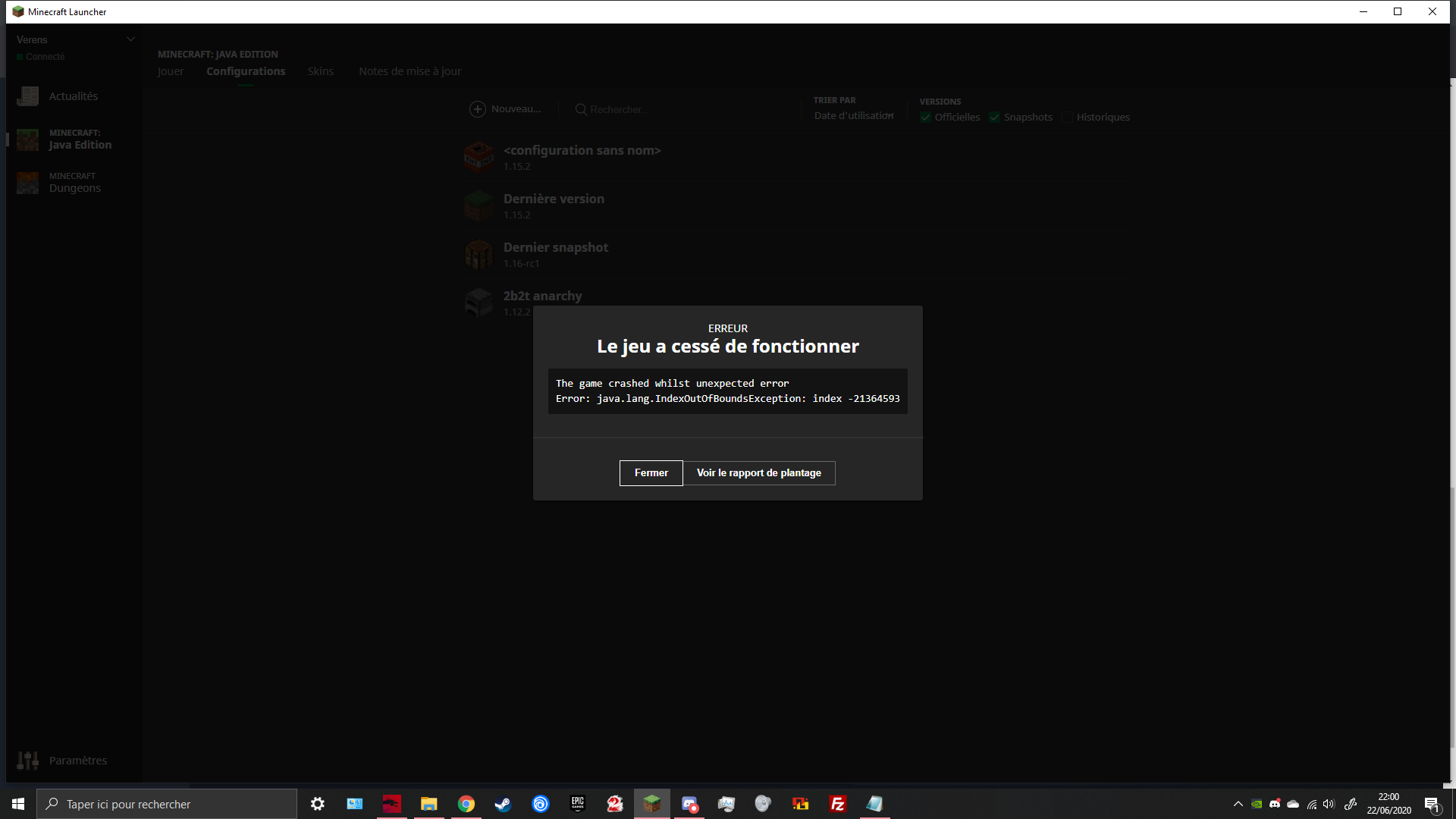
Task: Select the 2b2t anarchy entry
Action: pos(796,303)
